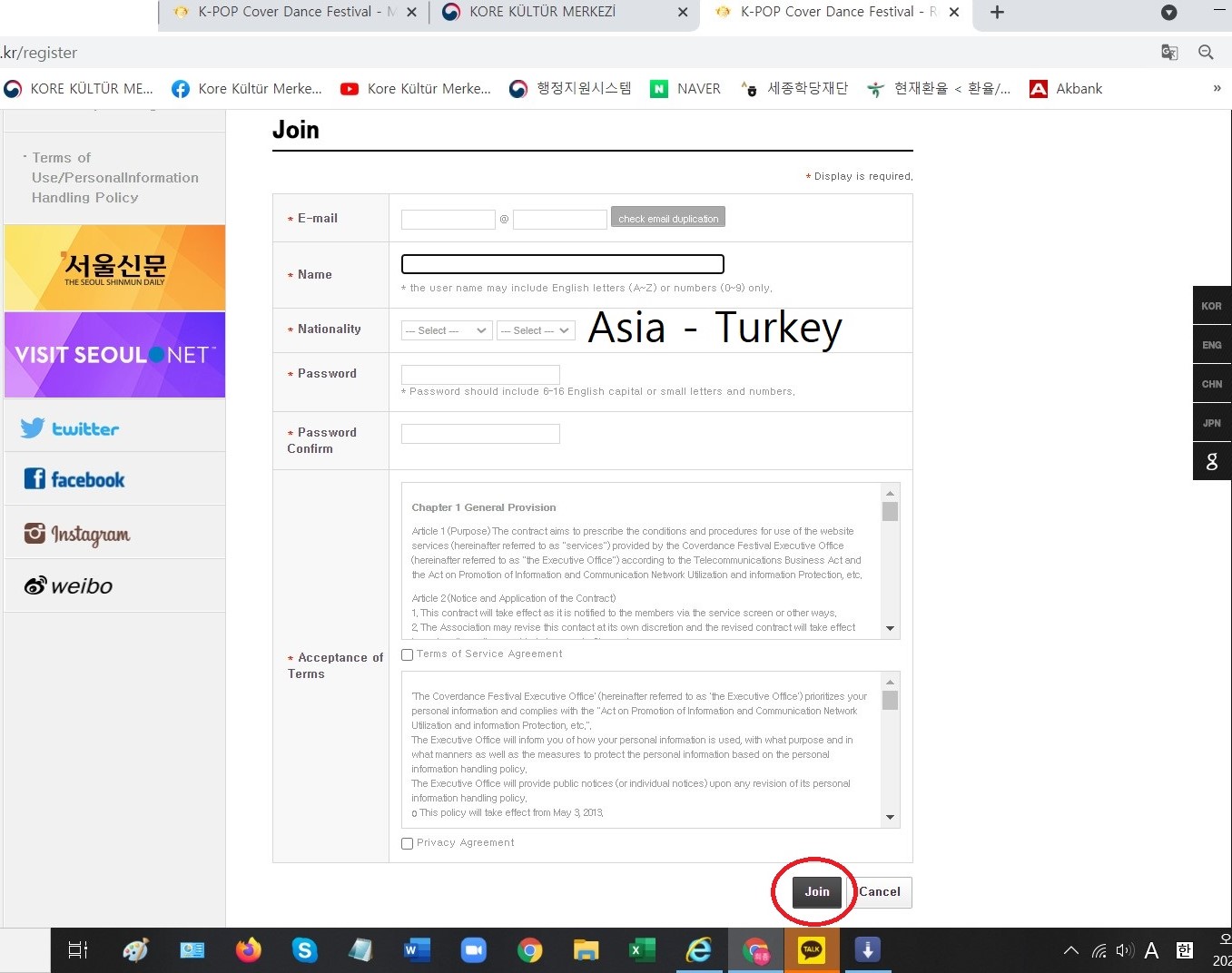Open Google Chrome taskbar icon
1232x973 pixels.
tap(529, 950)
